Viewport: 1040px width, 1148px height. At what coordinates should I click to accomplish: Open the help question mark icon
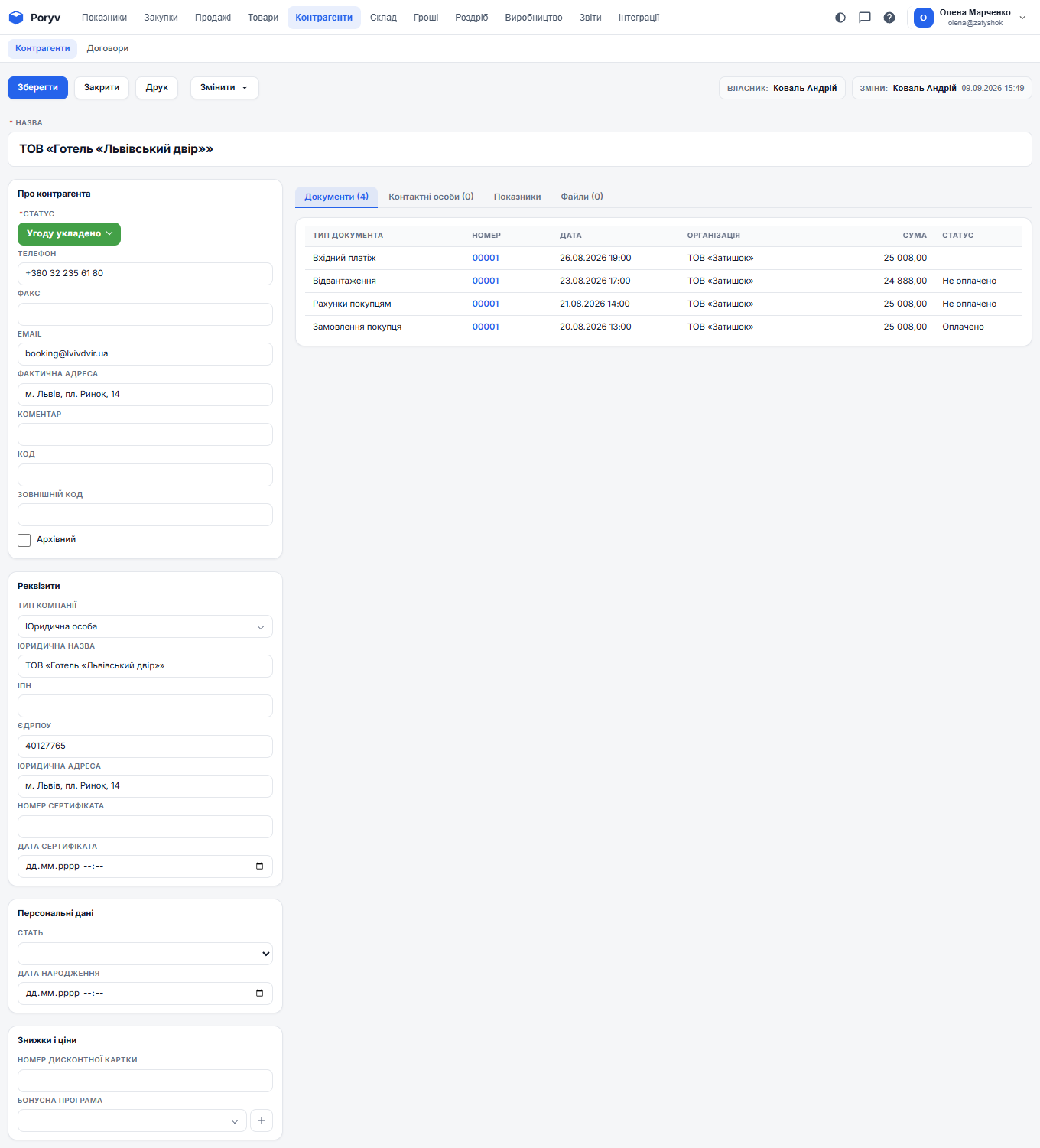tap(889, 18)
